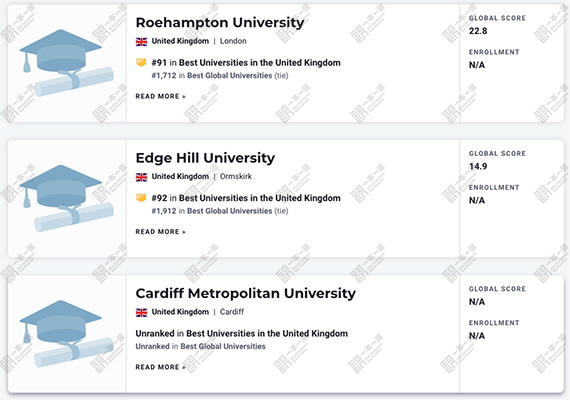The image size is (570, 400).
Task: Click UK flag icon under Cardiff Metropolitan University
Action: coord(141,312)
